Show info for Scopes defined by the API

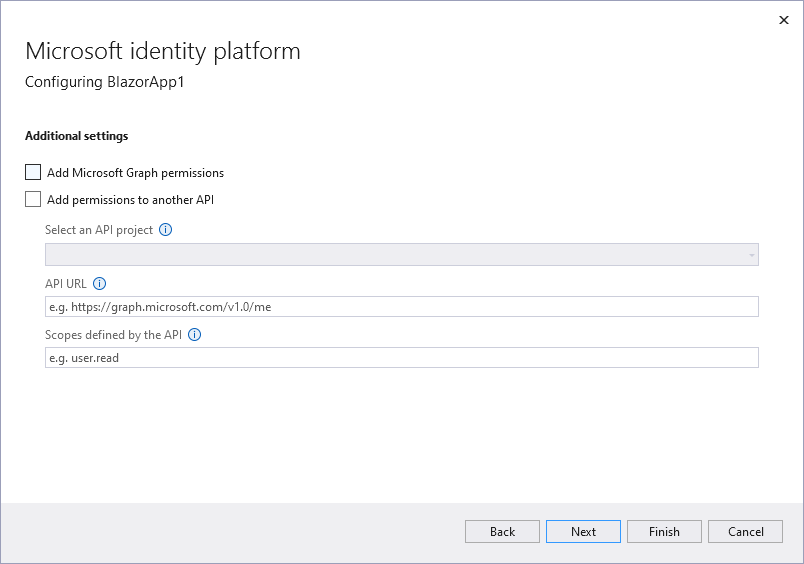tap(194, 335)
